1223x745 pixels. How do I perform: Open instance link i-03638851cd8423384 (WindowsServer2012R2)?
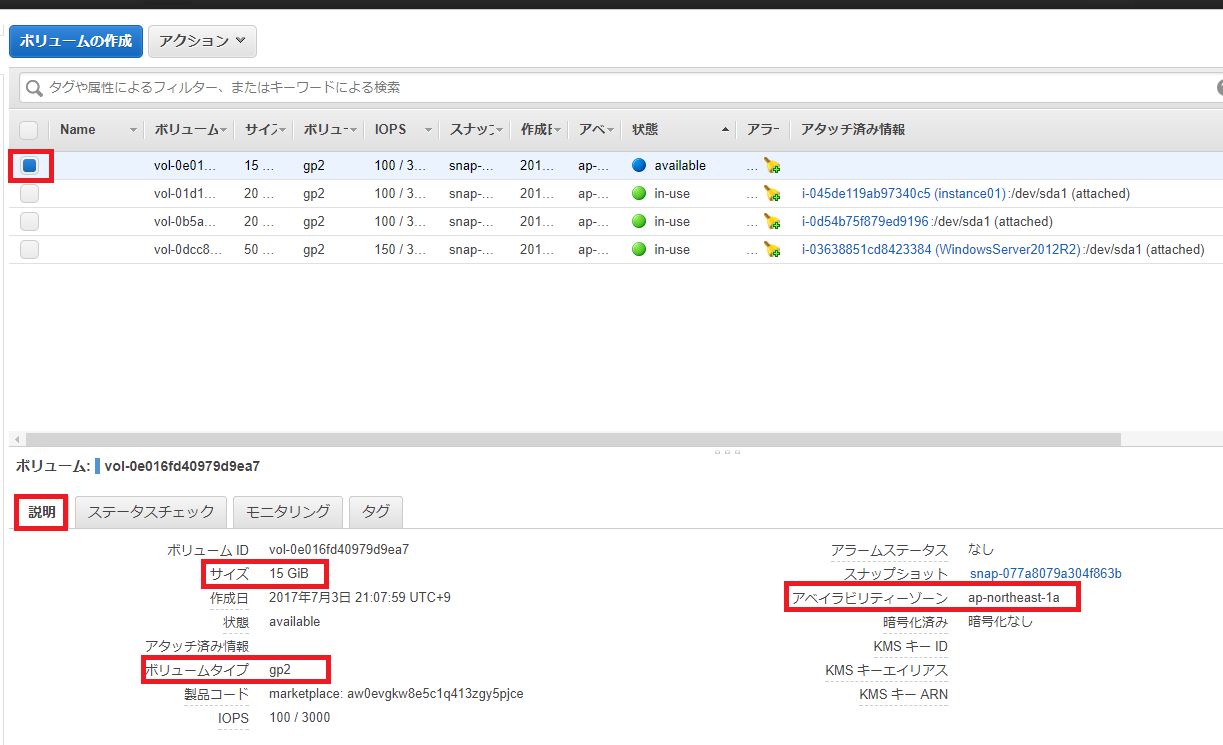[x=943, y=250]
